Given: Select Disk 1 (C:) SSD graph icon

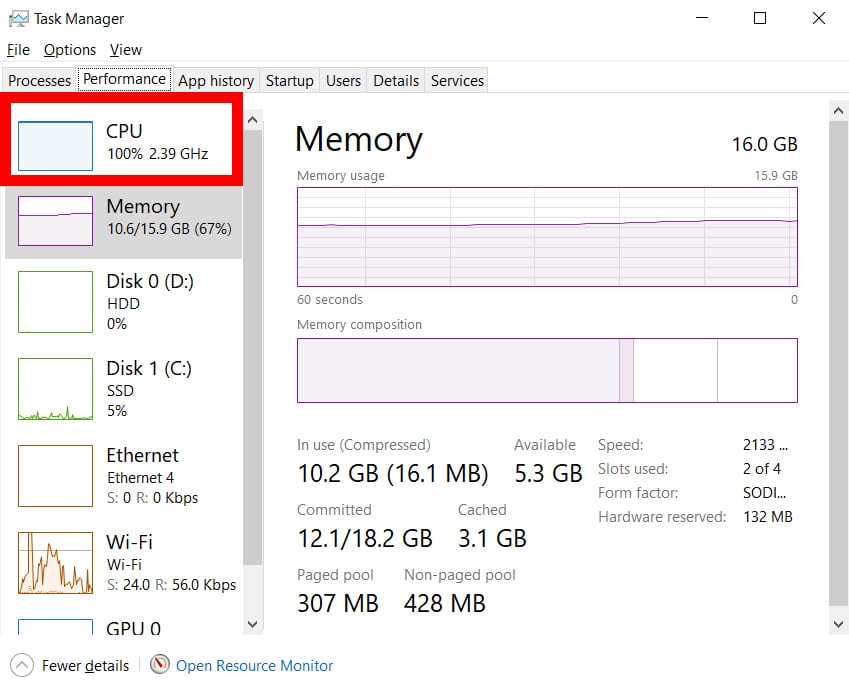Looking at the screenshot, I should [56, 388].
